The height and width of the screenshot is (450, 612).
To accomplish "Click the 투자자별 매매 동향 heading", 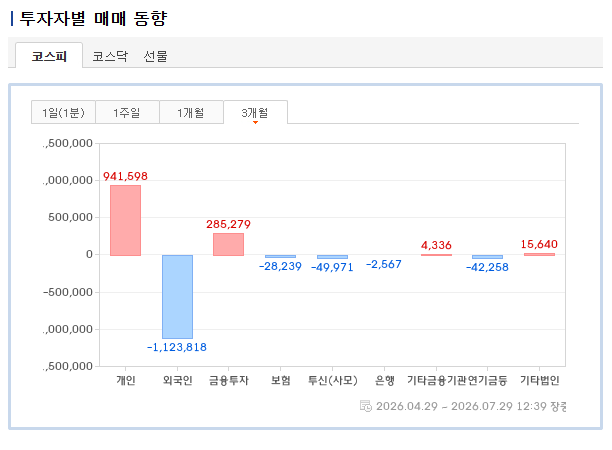I will click(93, 18).
